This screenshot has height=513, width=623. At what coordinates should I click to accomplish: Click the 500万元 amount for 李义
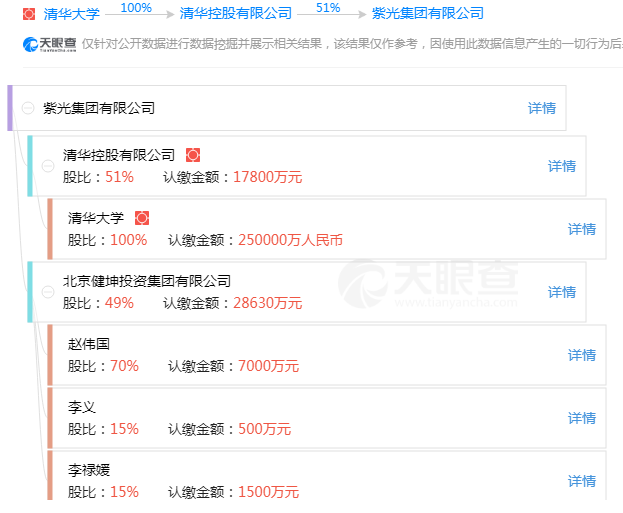pyautogui.click(x=265, y=429)
